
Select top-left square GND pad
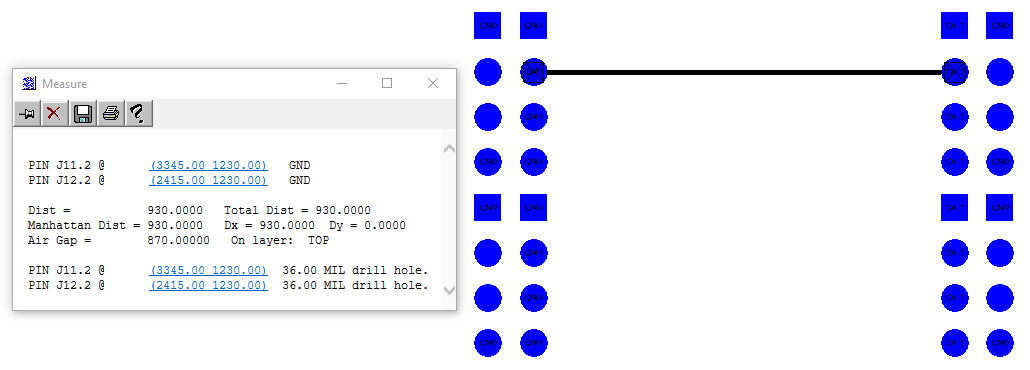coord(487,26)
